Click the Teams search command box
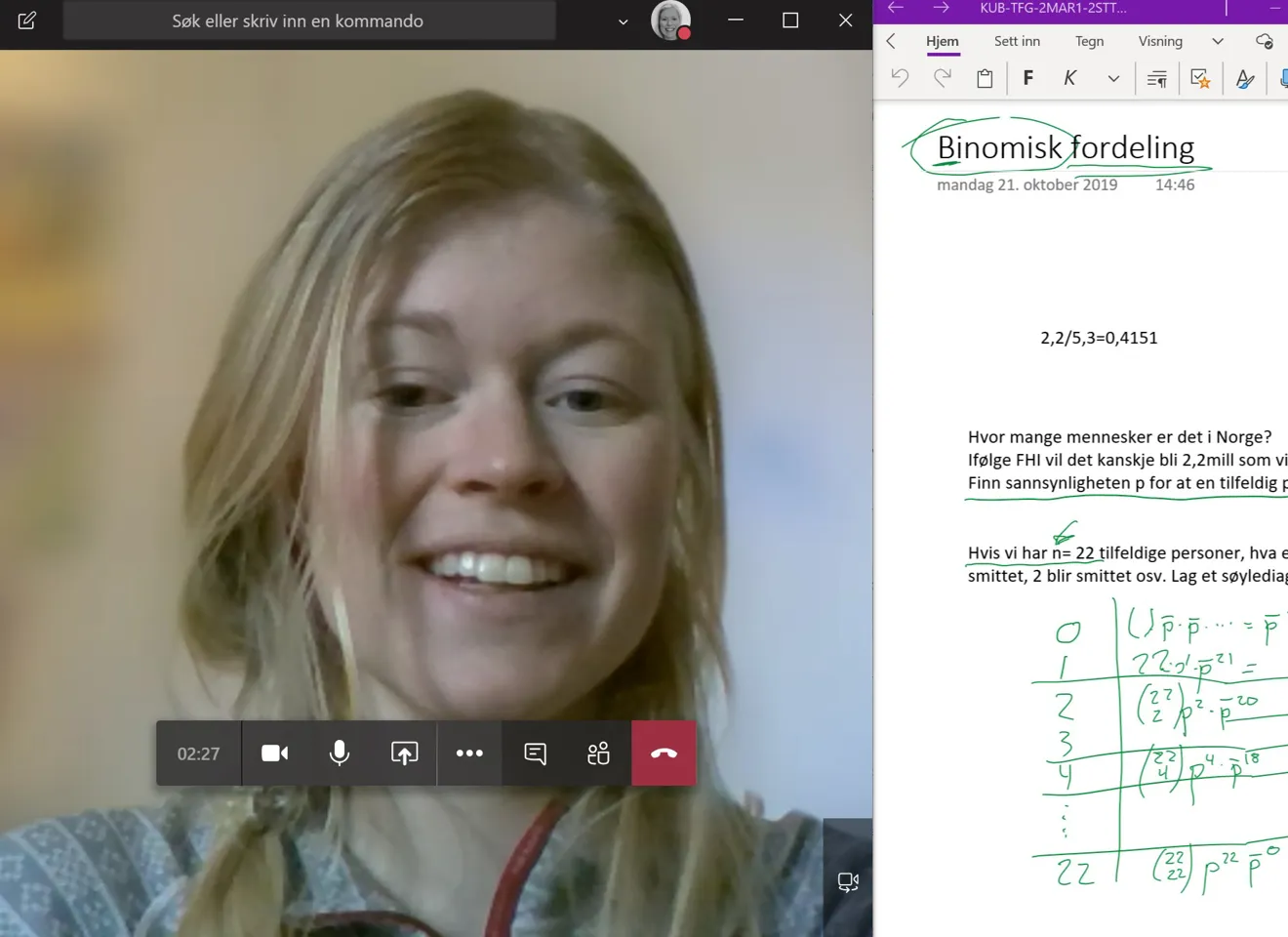Image resolution: width=1288 pixels, height=937 pixels. 309,20
